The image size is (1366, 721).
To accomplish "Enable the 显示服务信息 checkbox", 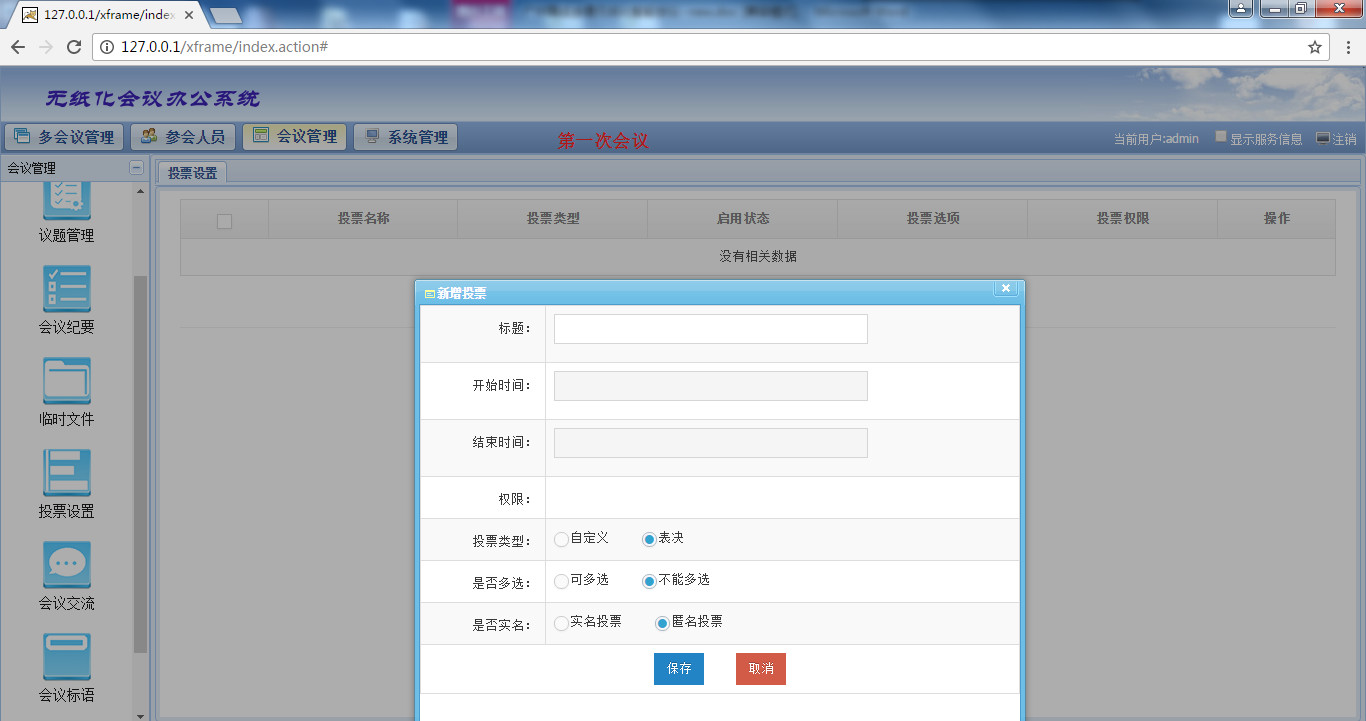I will 1221,137.
